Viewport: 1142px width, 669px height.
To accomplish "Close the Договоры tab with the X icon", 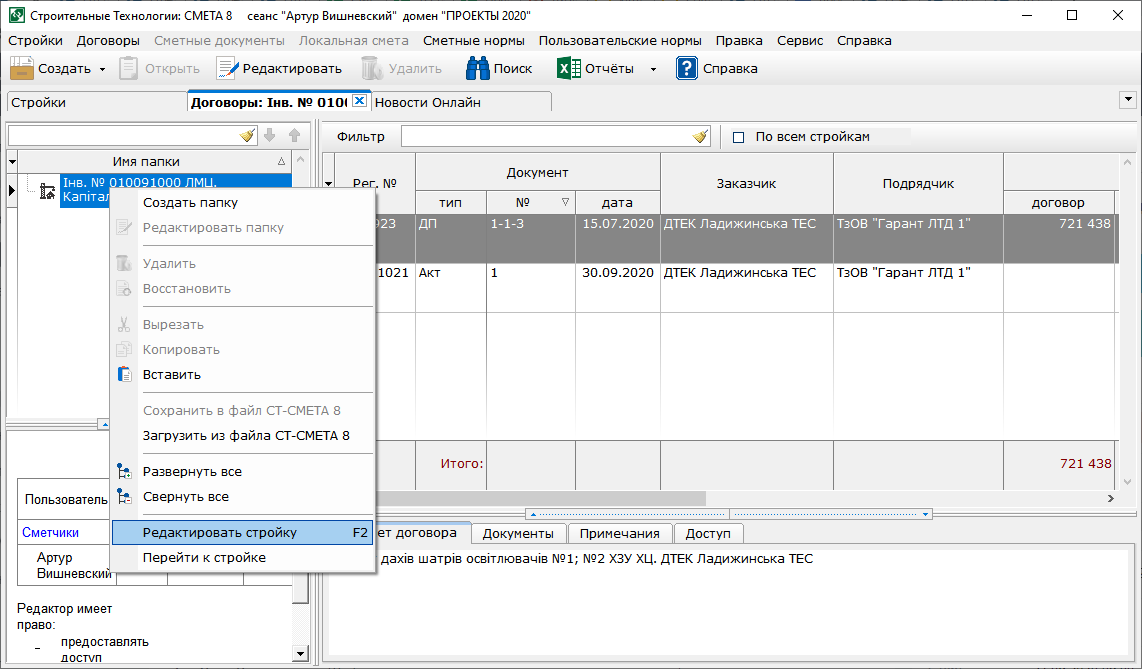I will 360,101.
